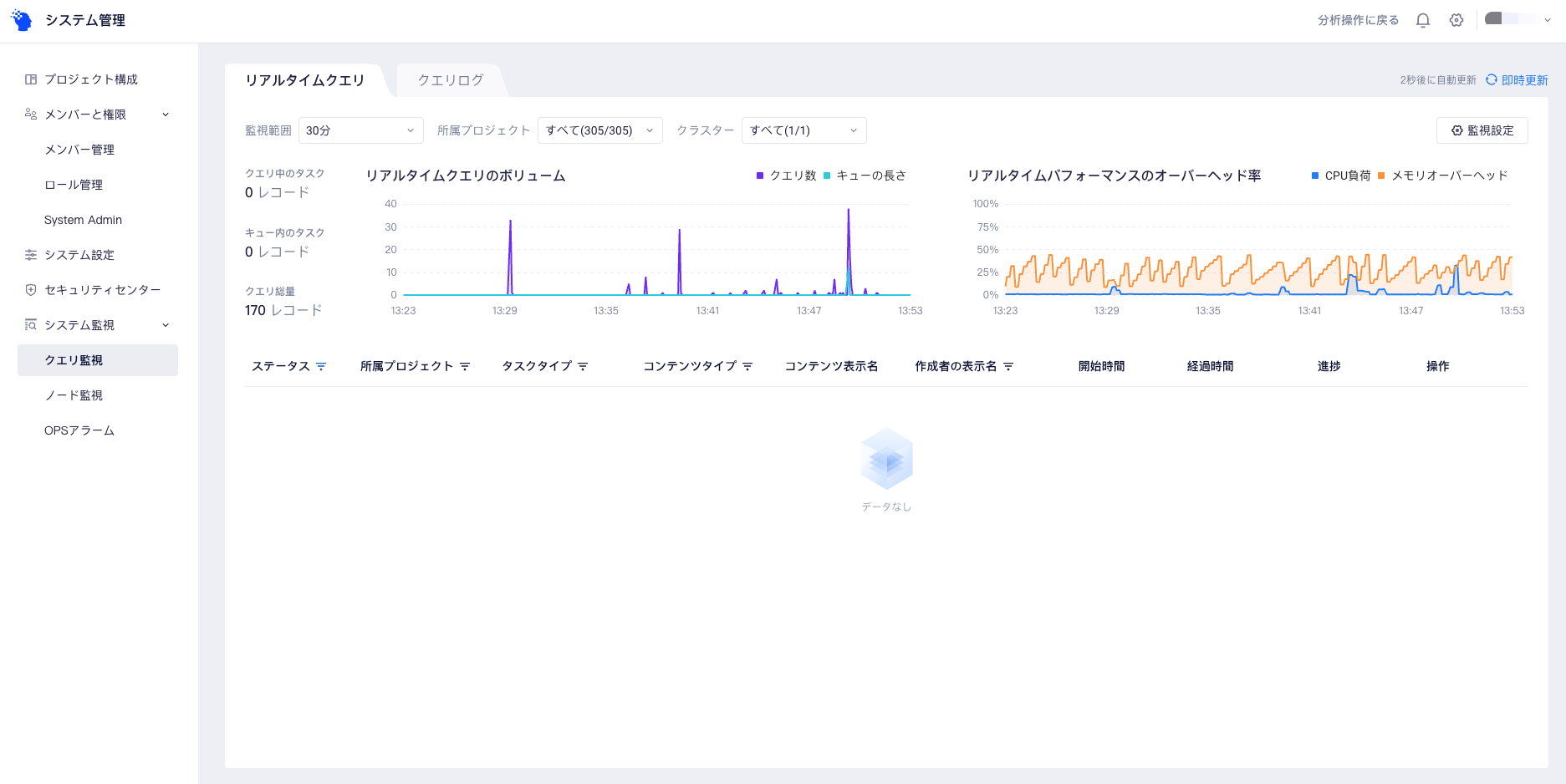Open the 所属プロジェクト すべて(305/305) dropdown
Image resolution: width=1566 pixels, height=784 pixels.
[x=599, y=130]
